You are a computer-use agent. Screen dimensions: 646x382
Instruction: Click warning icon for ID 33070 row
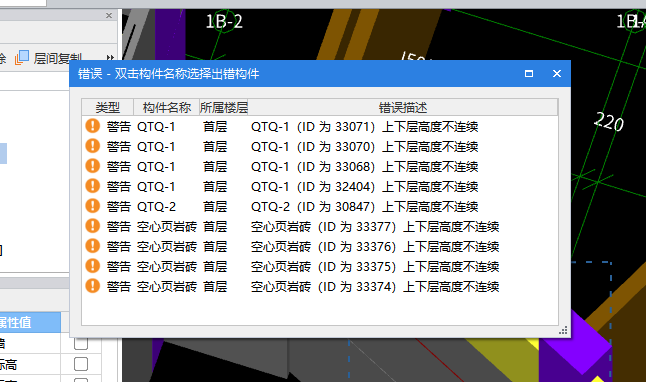tap(93, 146)
